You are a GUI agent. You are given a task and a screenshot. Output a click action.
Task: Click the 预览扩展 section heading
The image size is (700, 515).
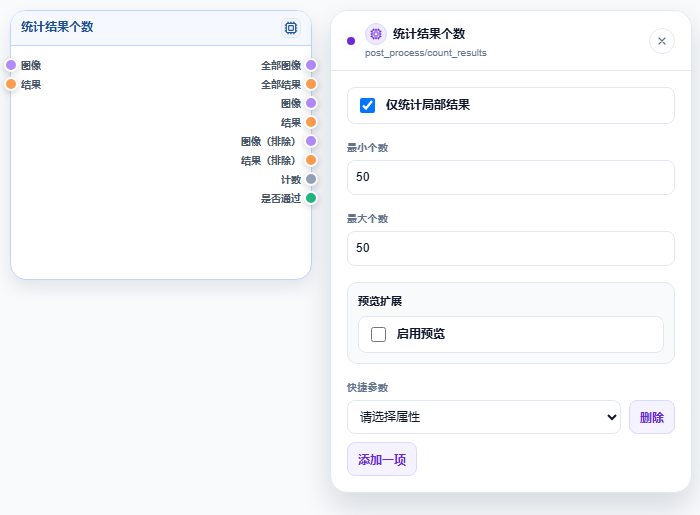click(x=380, y=301)
